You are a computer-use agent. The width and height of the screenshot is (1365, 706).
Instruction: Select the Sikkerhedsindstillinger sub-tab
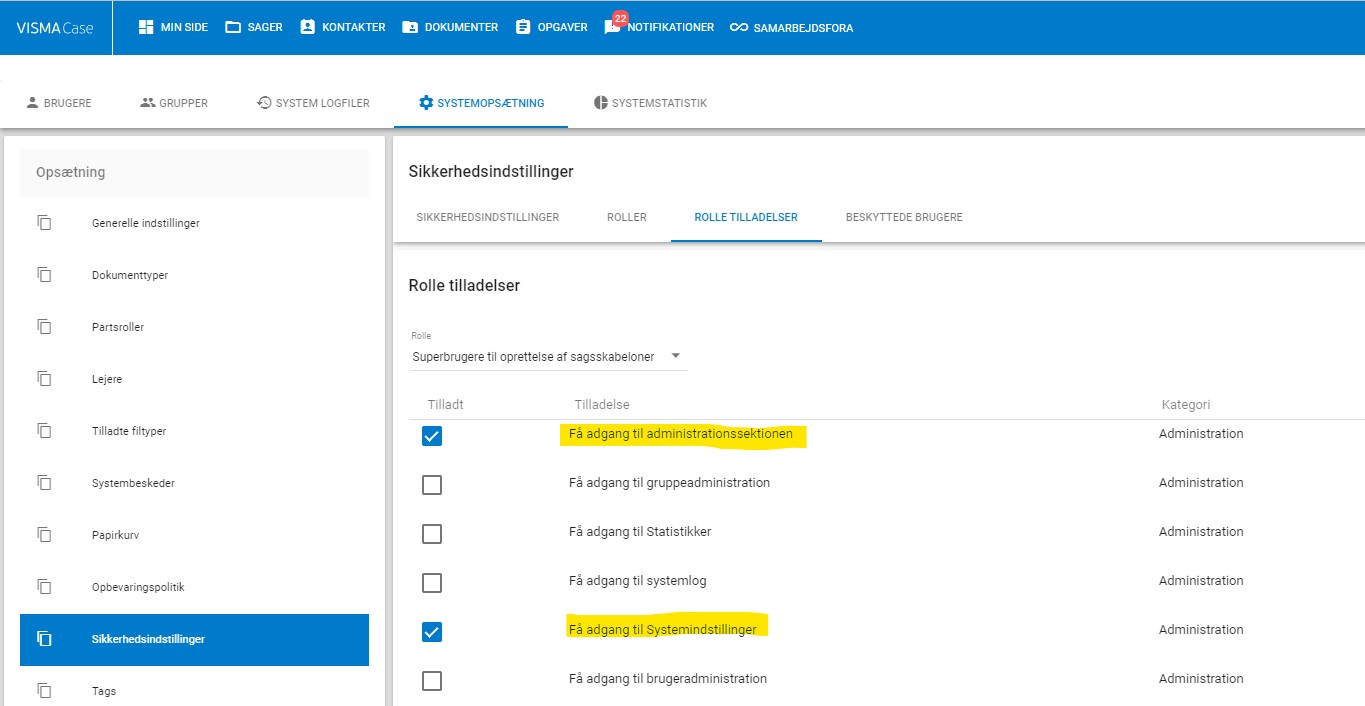click(488, 217)
